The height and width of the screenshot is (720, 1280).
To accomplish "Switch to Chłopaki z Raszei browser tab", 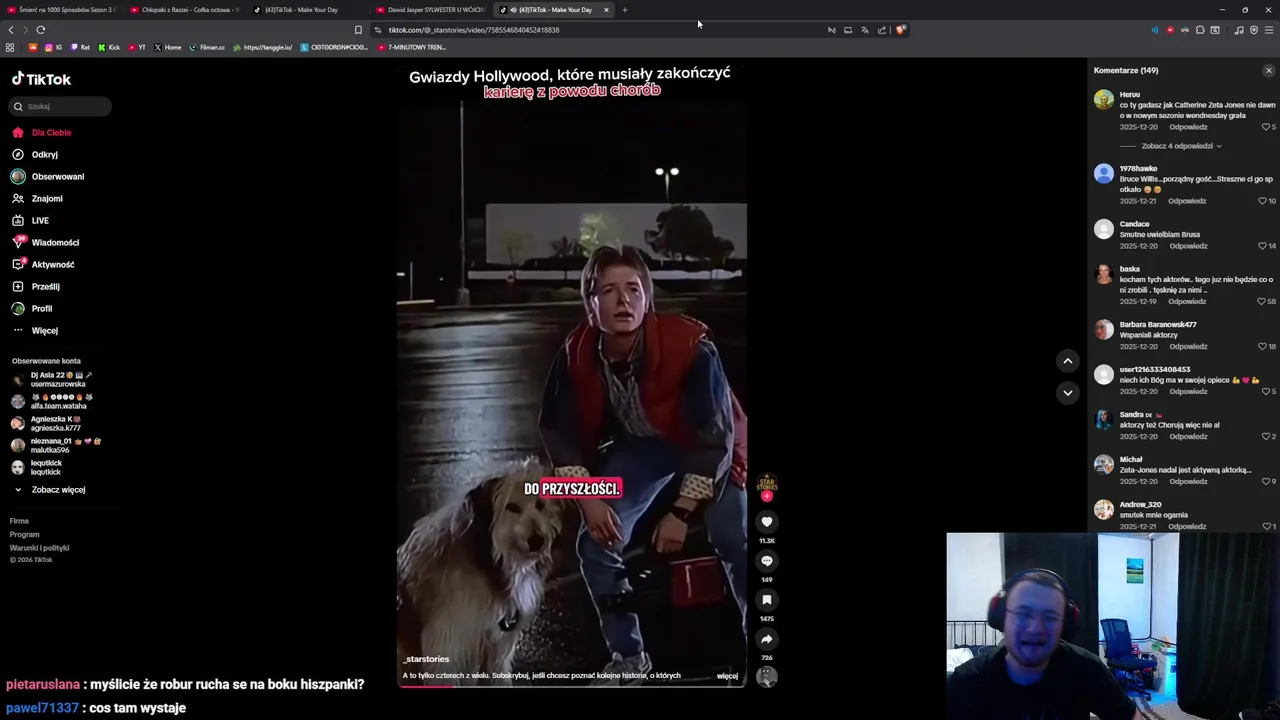I will click(185, 10).
